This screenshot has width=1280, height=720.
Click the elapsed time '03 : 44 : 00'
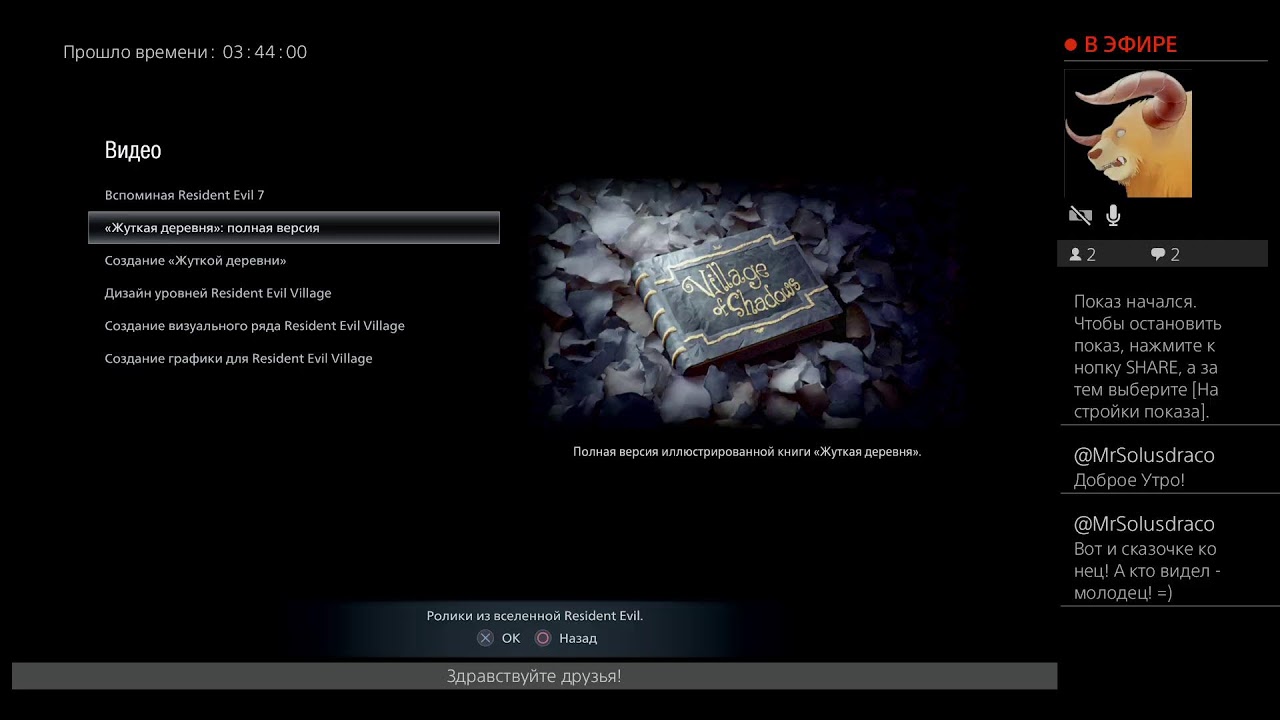[x=265, y=52]
